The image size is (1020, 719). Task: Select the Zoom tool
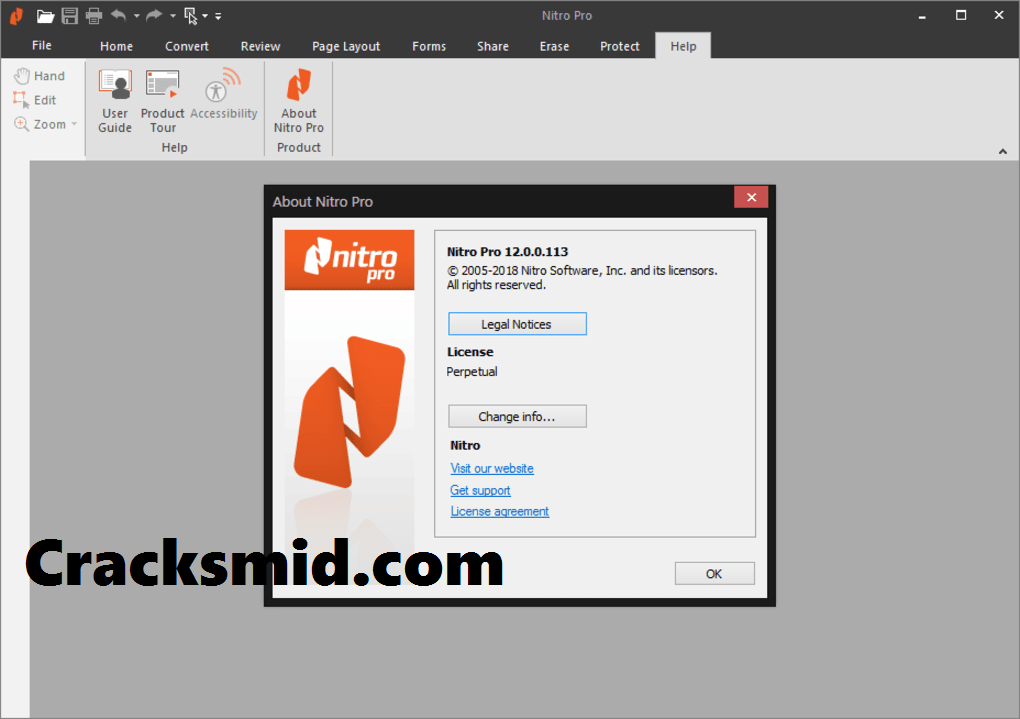[x=40, y=124]
